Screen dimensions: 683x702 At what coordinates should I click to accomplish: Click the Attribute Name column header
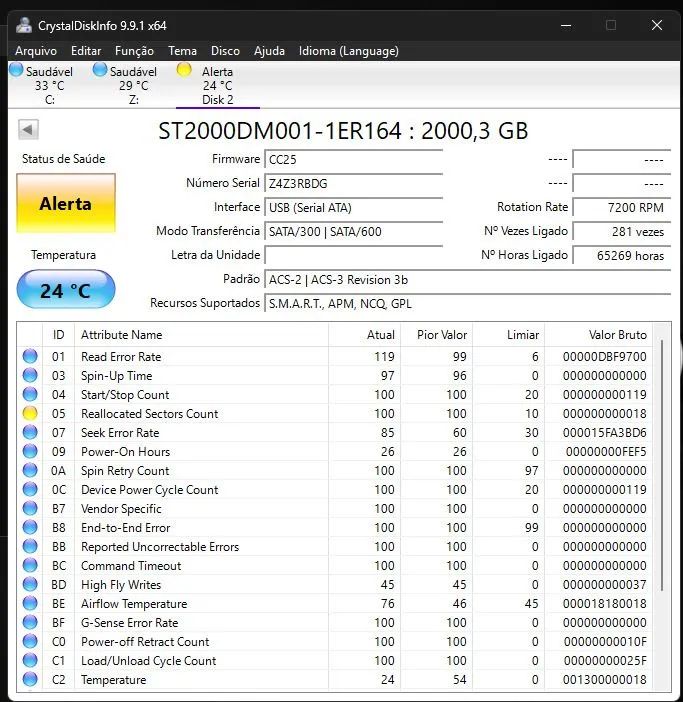(201, 334)
